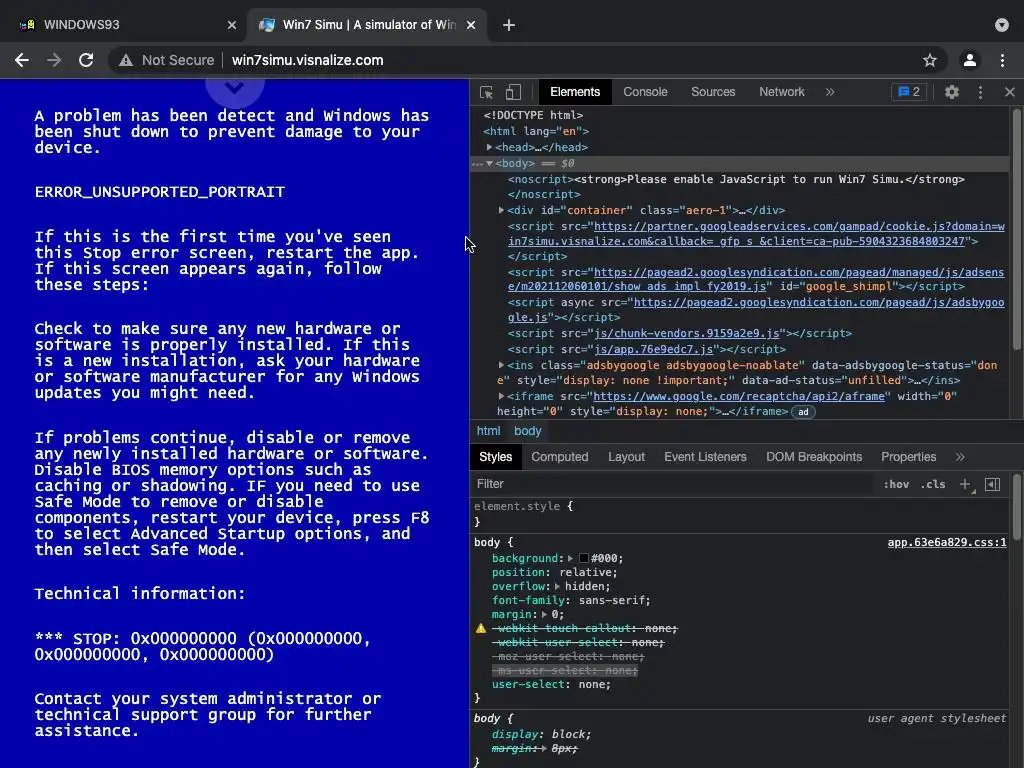Toggle the .cls class editor button
The height and width of the screenshot is (768, 1024).
tap(933, 484)
